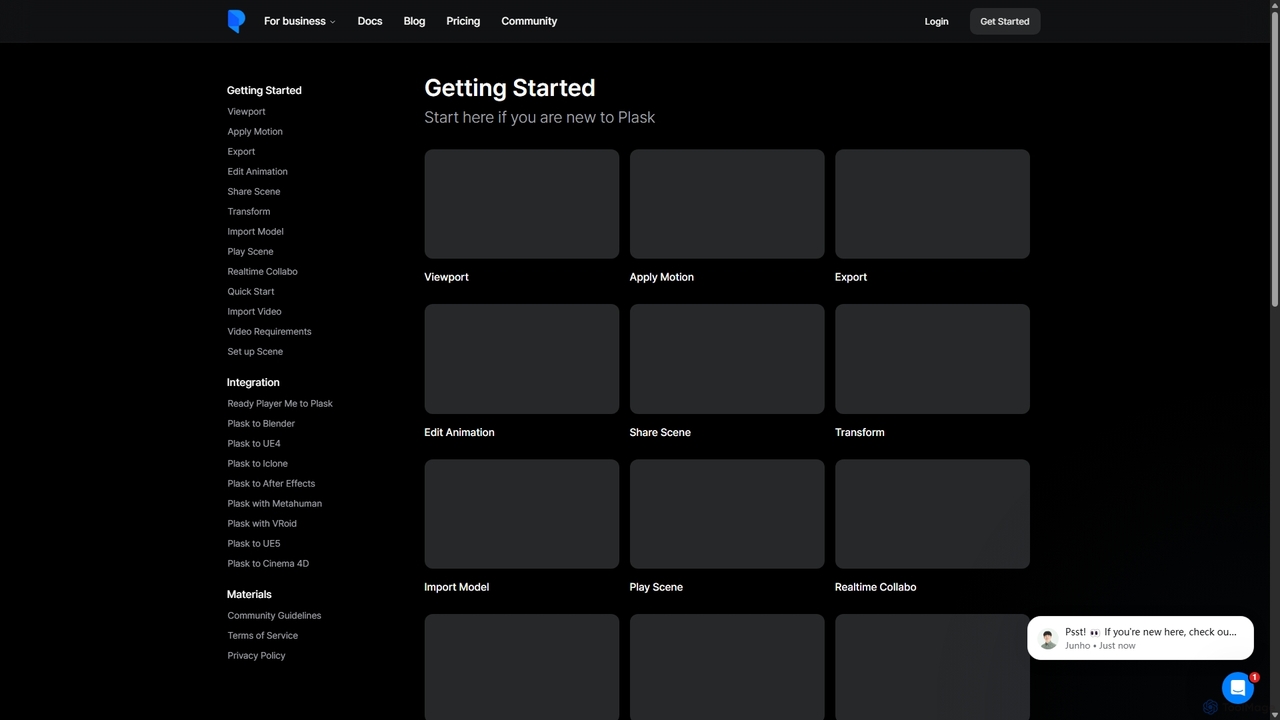
Task: Open the Realtime Collabo card thumbnail
Action: click(x=932, y=514)
